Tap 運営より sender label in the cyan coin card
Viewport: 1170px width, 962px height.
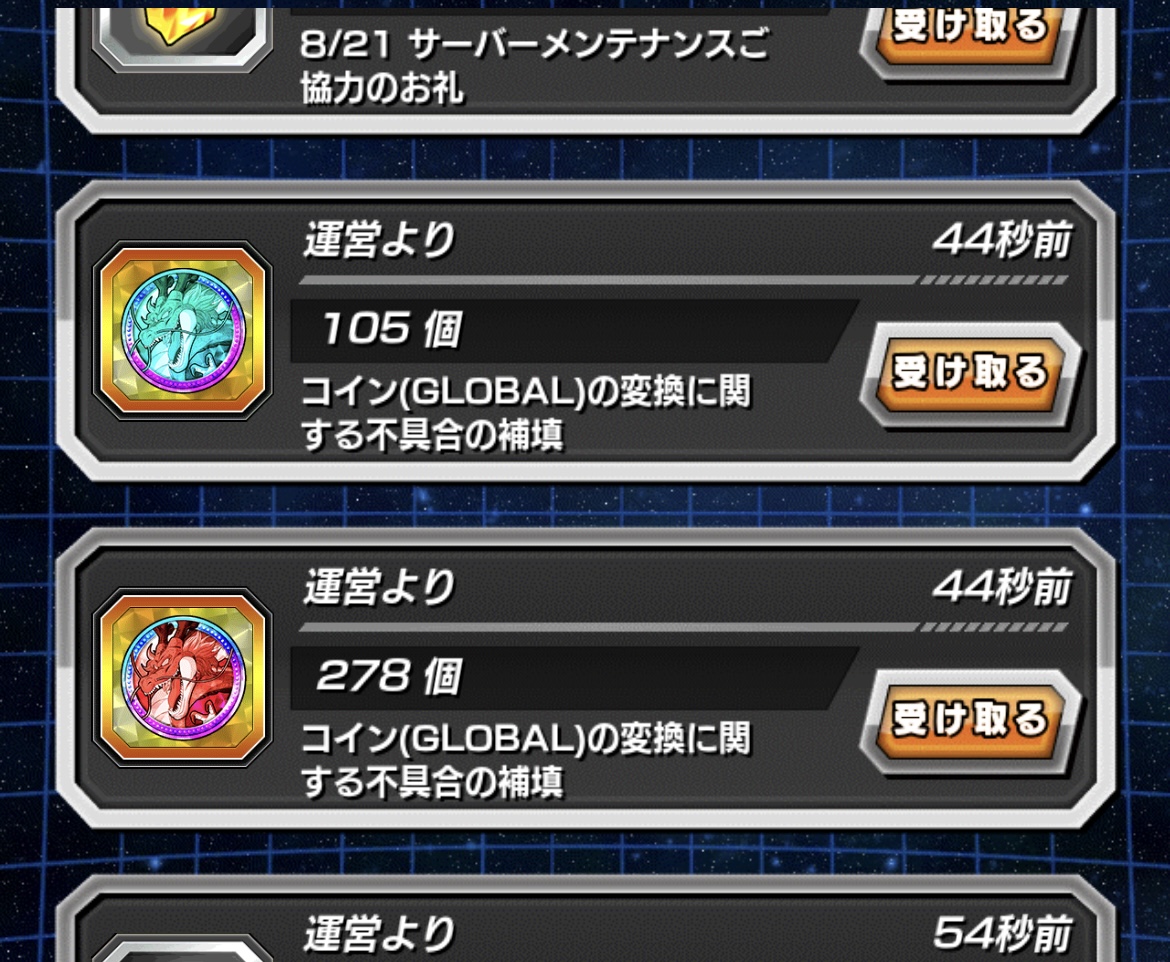pyautogui.click(x=379, y=240)
